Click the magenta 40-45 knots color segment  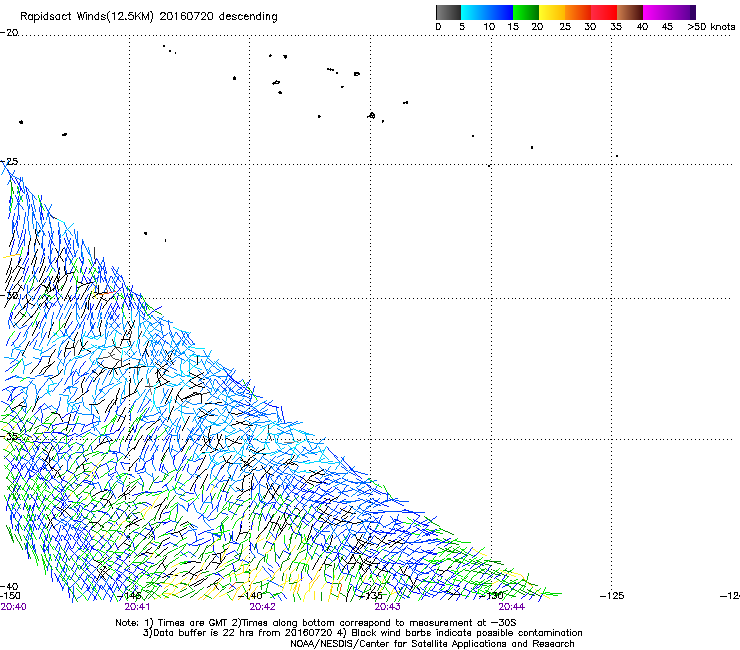click(x=656, y=12)
